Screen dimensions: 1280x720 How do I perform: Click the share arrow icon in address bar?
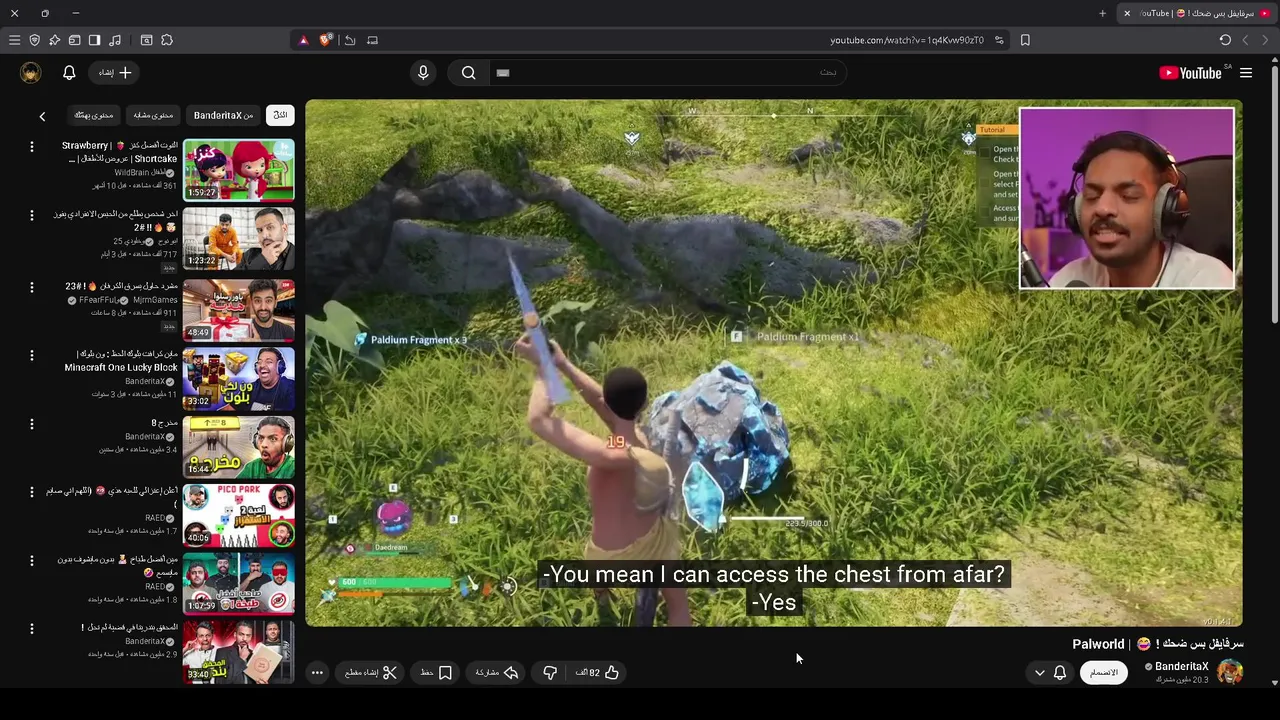350,40
